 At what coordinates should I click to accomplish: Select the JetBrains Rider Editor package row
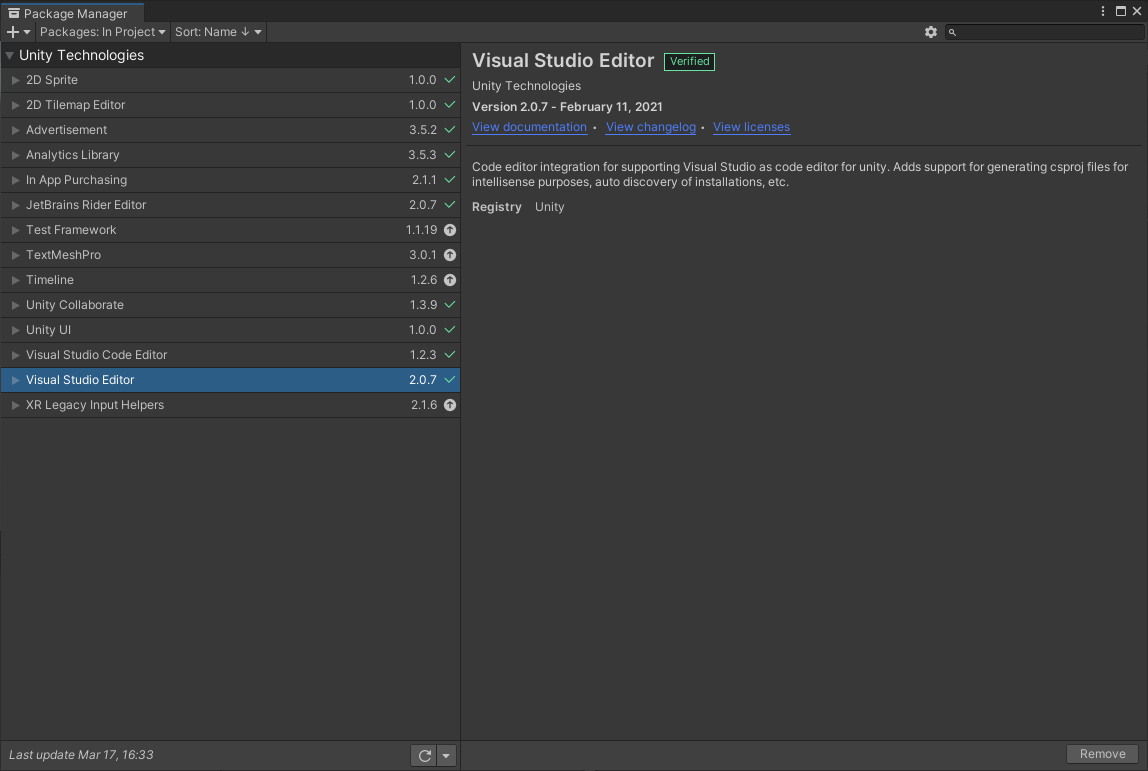[x=230, y=205]
